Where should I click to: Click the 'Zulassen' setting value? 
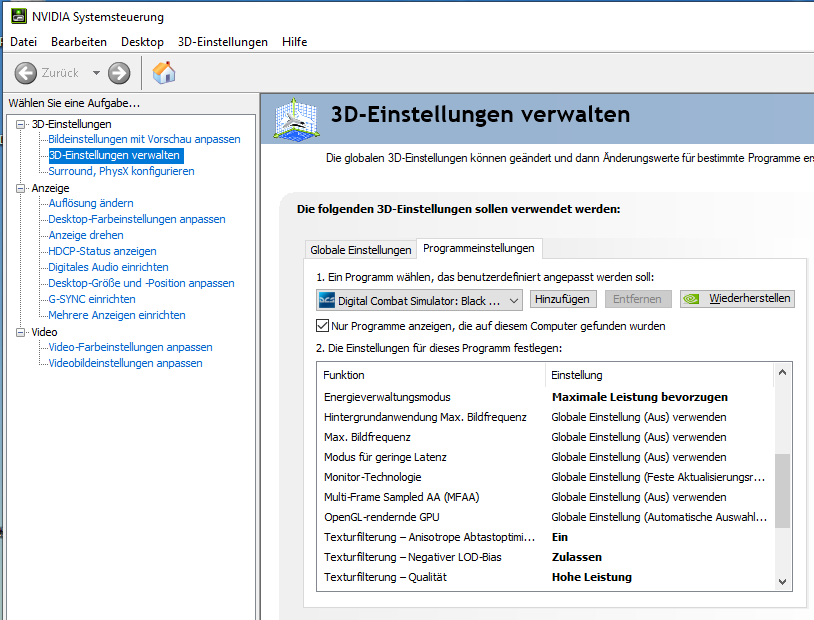tap(577, 557)
